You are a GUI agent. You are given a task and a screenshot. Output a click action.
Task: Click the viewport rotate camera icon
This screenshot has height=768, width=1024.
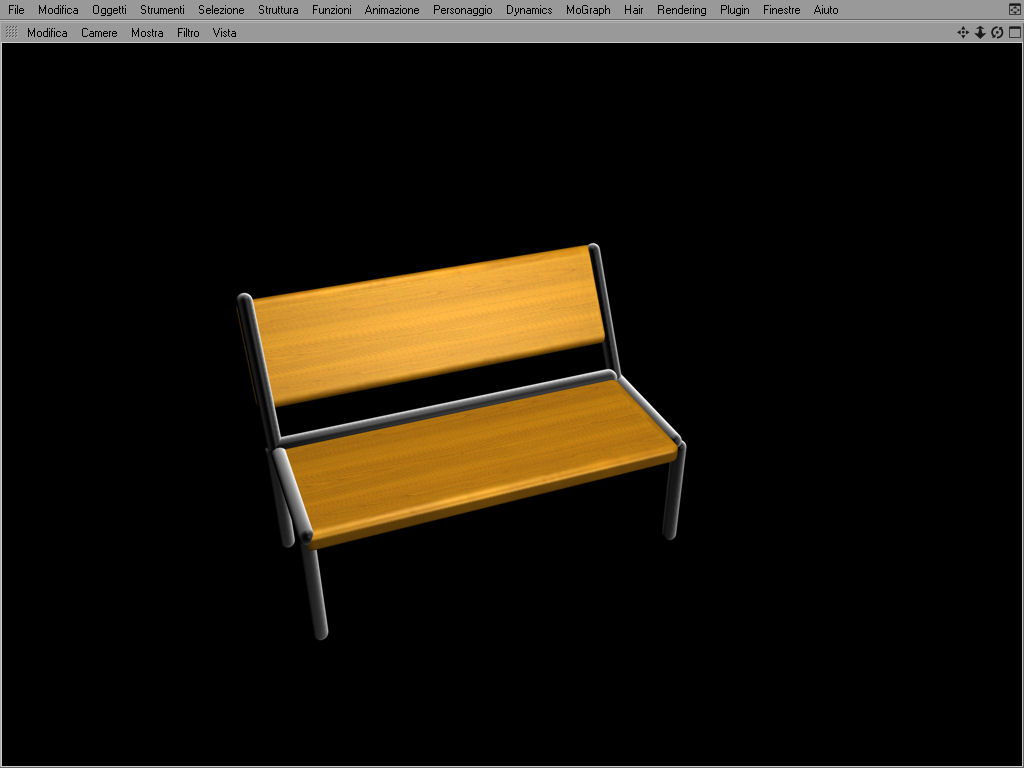coord(997,33)
